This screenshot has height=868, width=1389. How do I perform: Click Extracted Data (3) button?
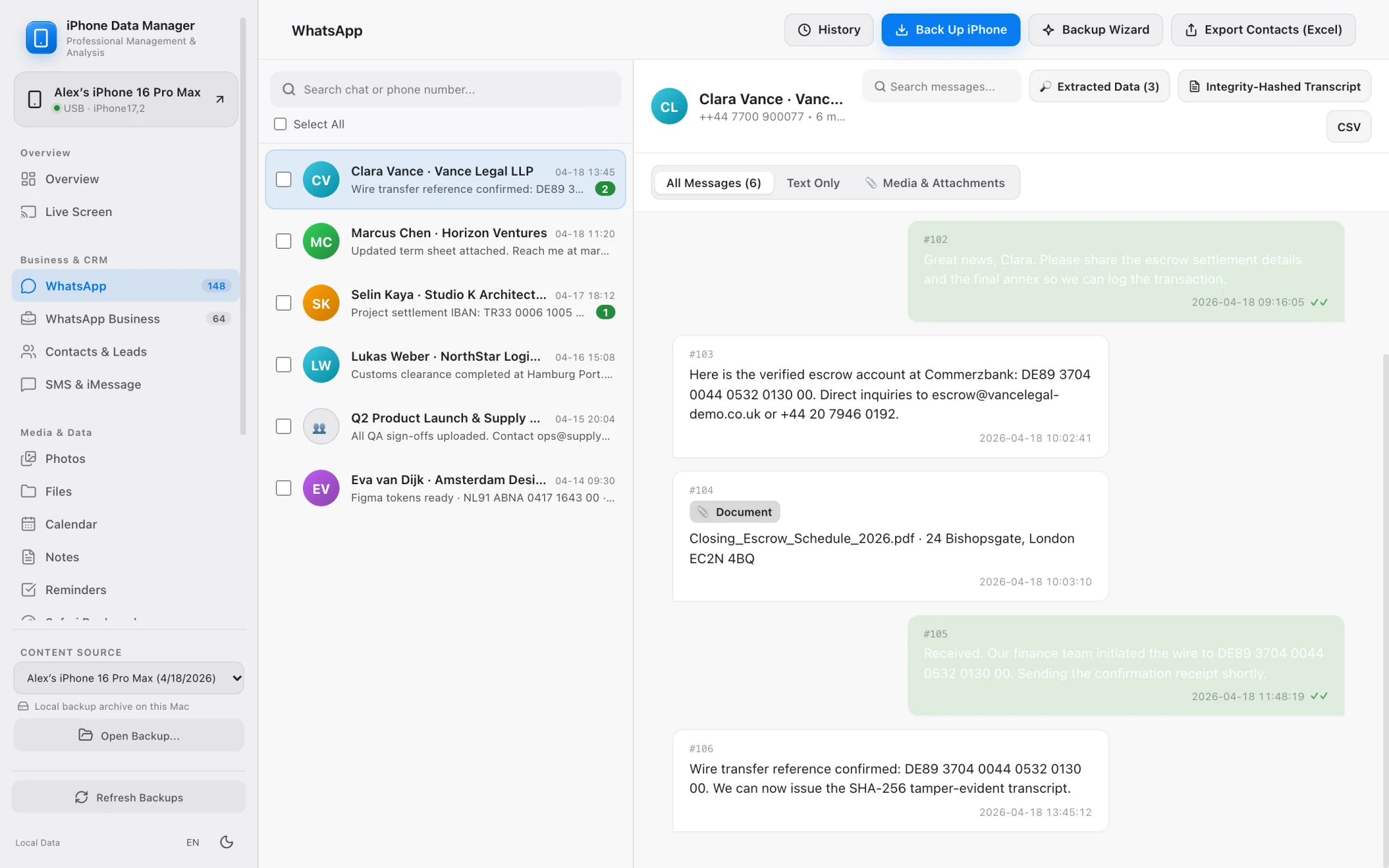pyautogui.click(x=1099, y=86)
